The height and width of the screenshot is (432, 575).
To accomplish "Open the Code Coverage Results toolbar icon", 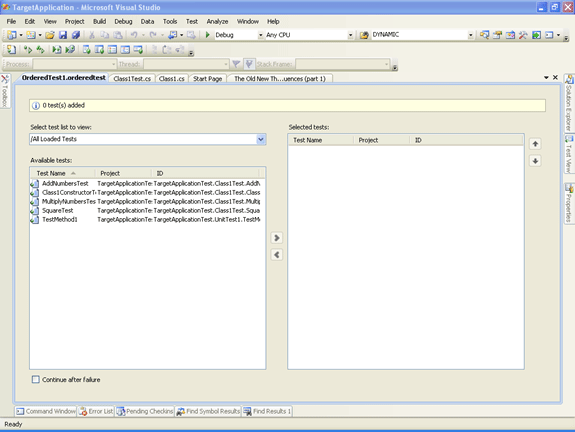I will pyautogui.click(x=125, y=50).
